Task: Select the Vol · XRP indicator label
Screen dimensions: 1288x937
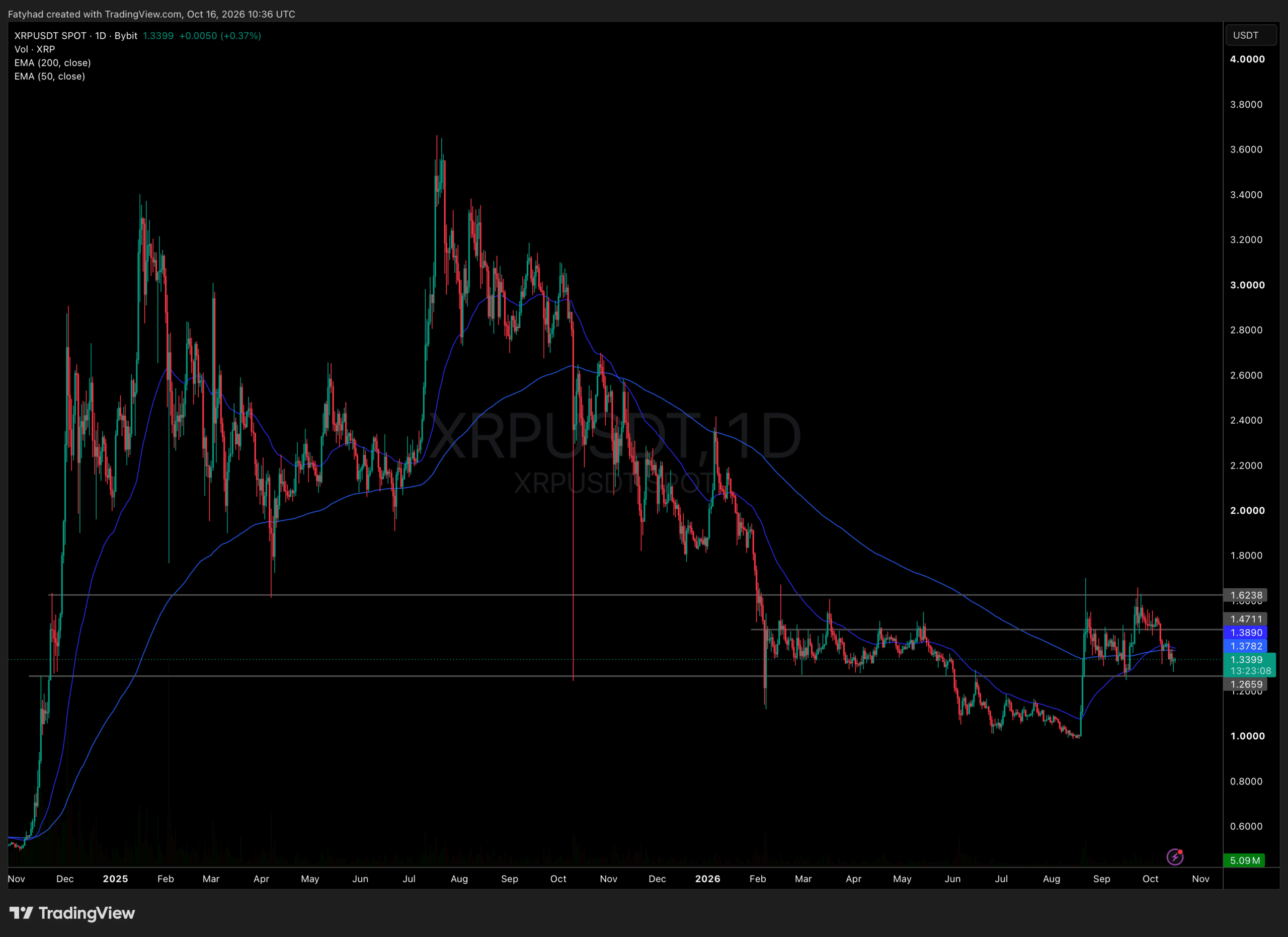Action: pyautogui.click(x=35, y=49)
